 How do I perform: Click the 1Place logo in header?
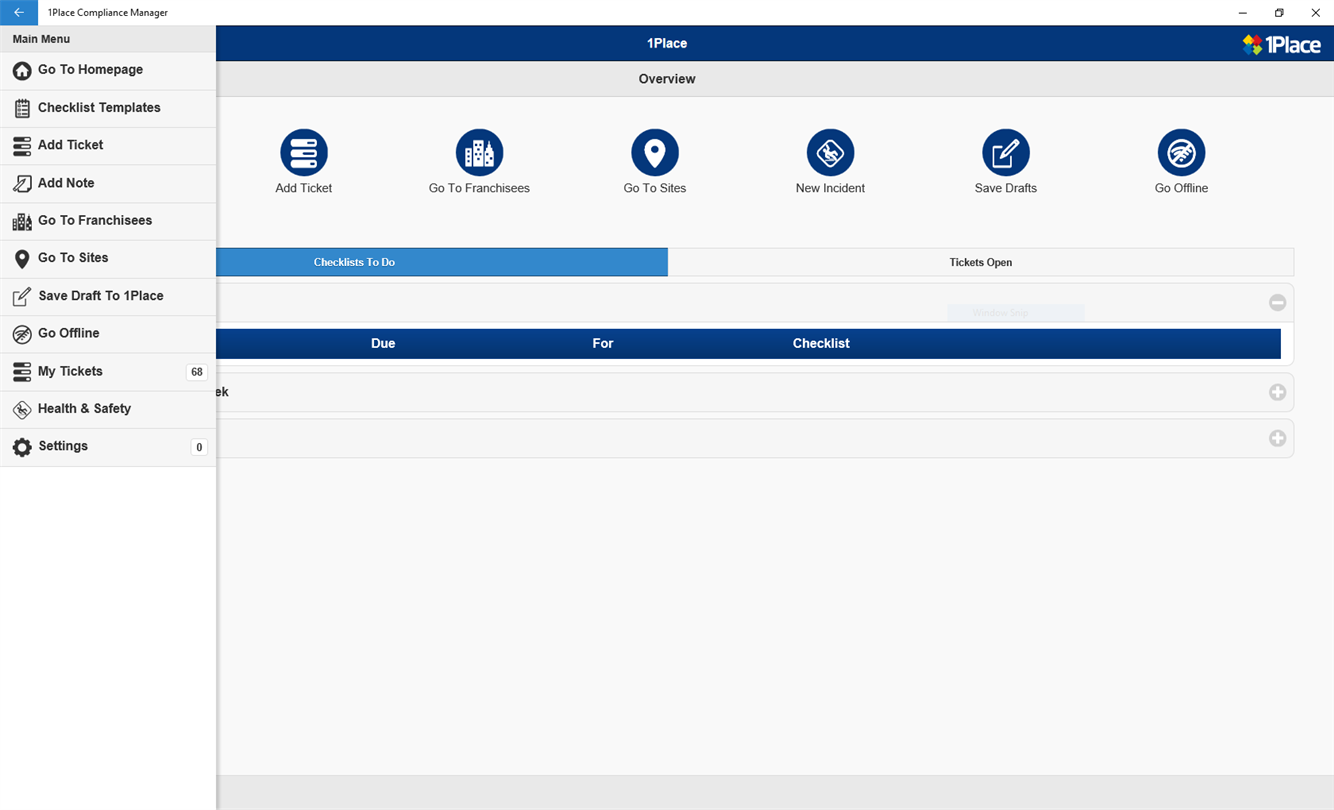1282,44
